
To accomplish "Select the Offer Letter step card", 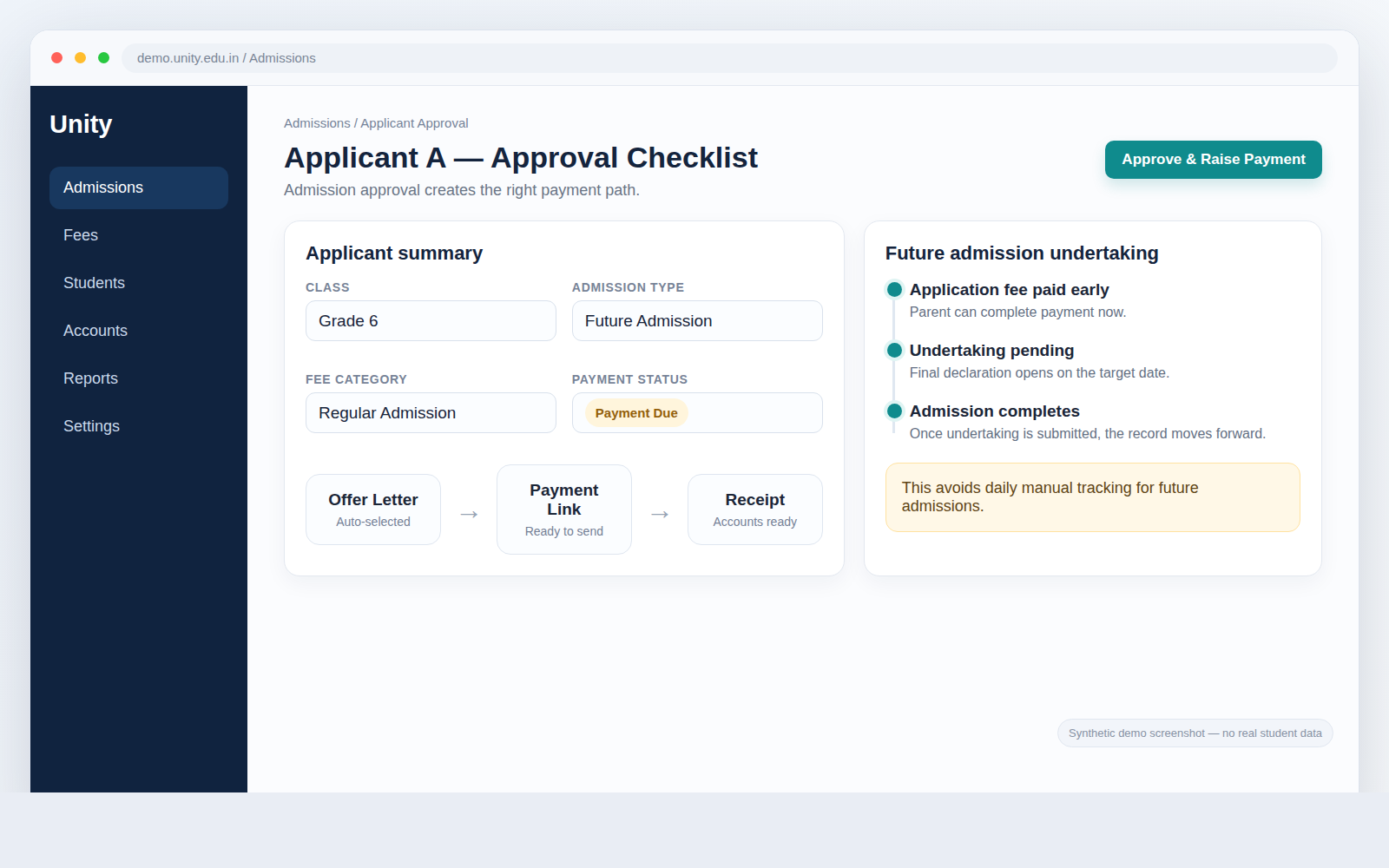I will pos(373,510).
